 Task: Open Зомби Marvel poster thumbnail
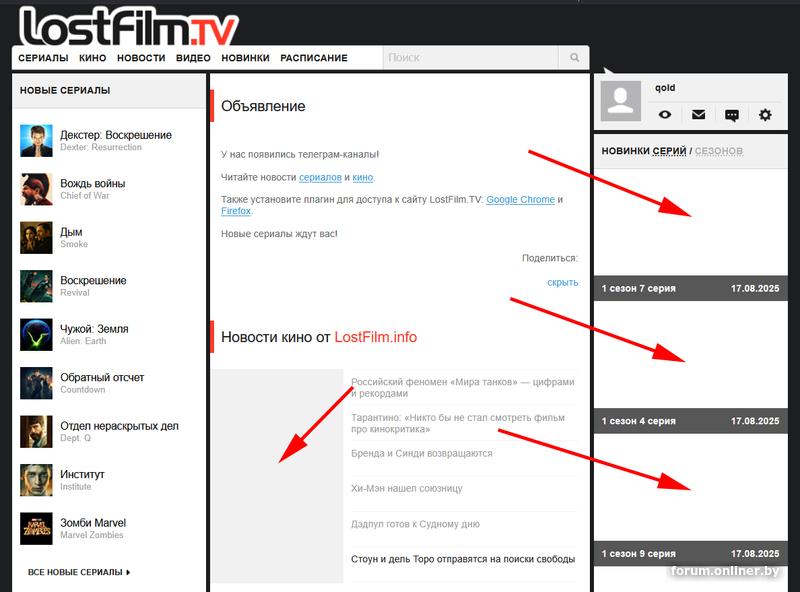coord(36,528)
